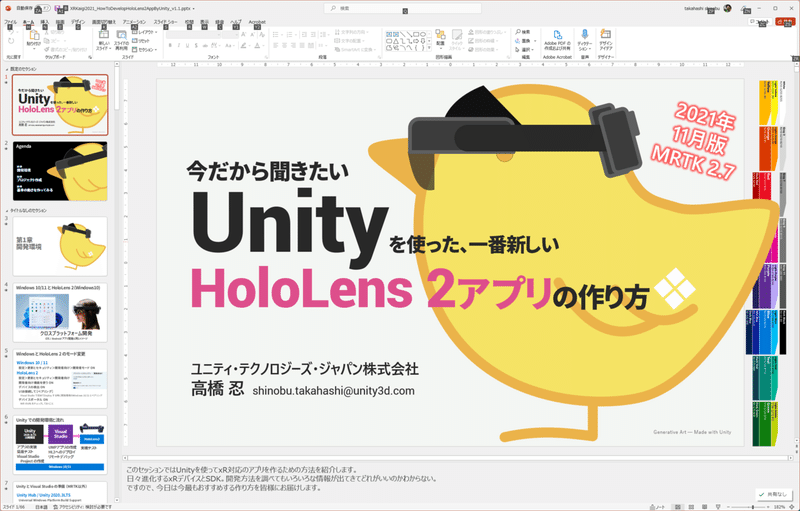Switch to the Acrobat ribbon tab
Image resolution: width=800 pixels, height=511 pixels.
pos(257,22)
